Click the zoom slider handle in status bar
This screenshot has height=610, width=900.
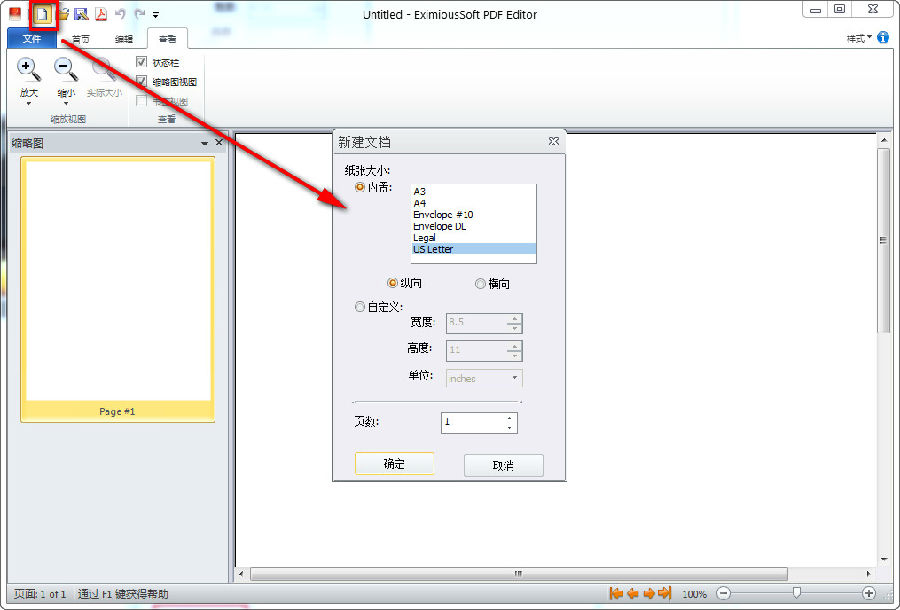pos(796,593)
